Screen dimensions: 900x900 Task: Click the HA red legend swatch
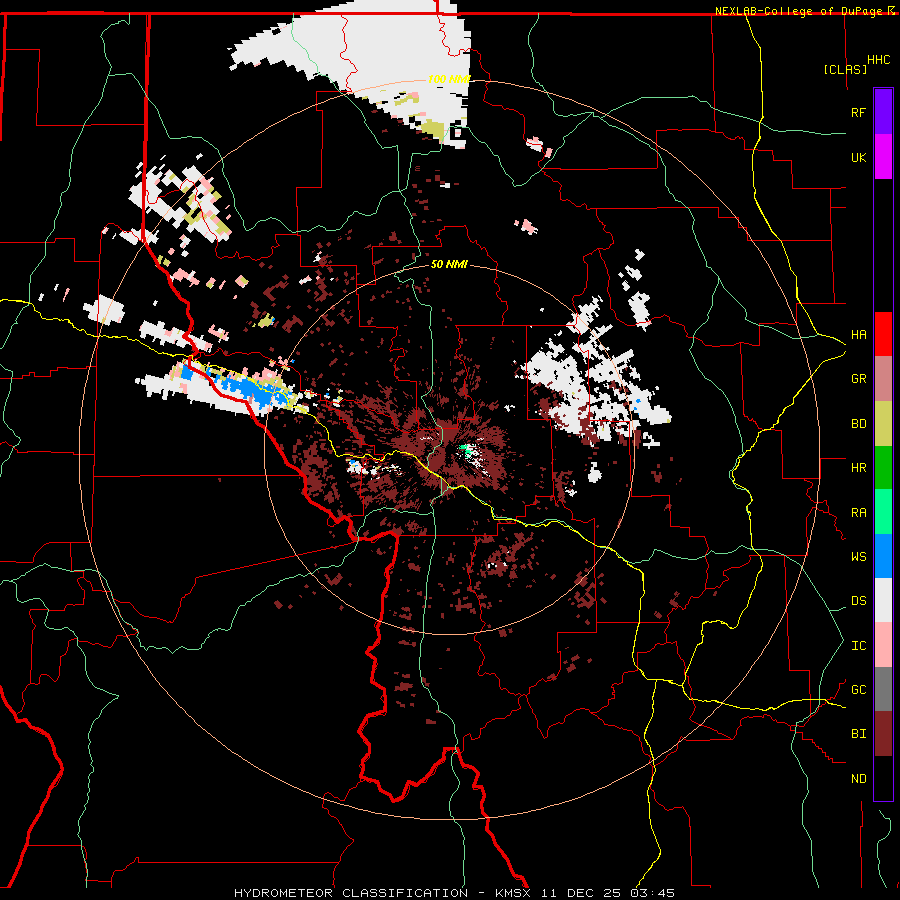[x=883, y=334]
